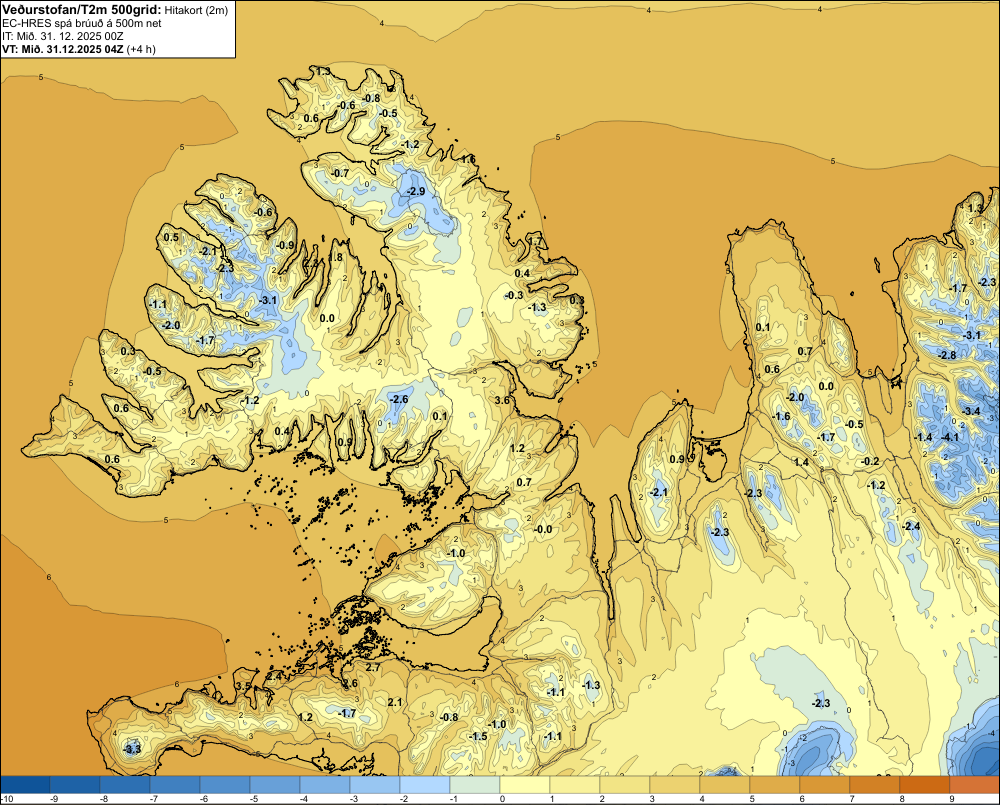Image resolution: width=1000 pixels, height=805 pixels.
Task: Click the '9' legend tick label
Action: [x=952, y=799]
